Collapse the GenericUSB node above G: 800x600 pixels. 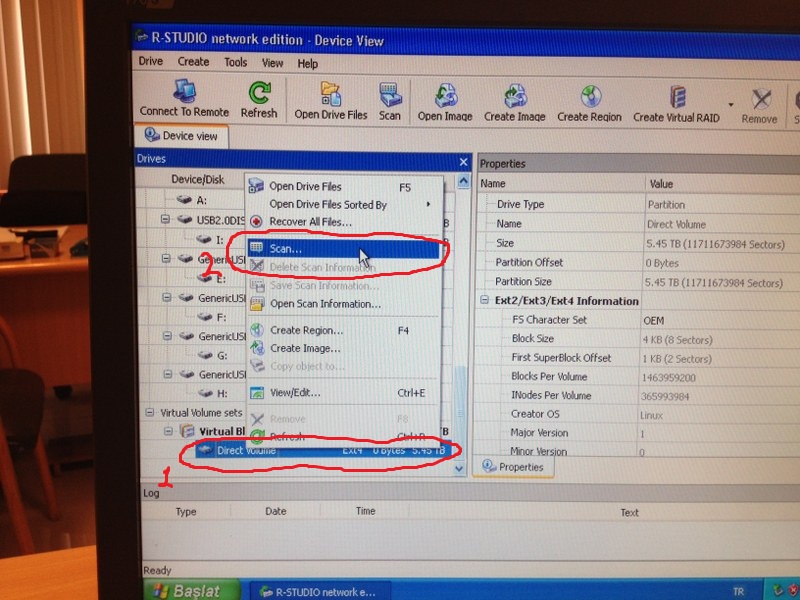pos(167,336)
